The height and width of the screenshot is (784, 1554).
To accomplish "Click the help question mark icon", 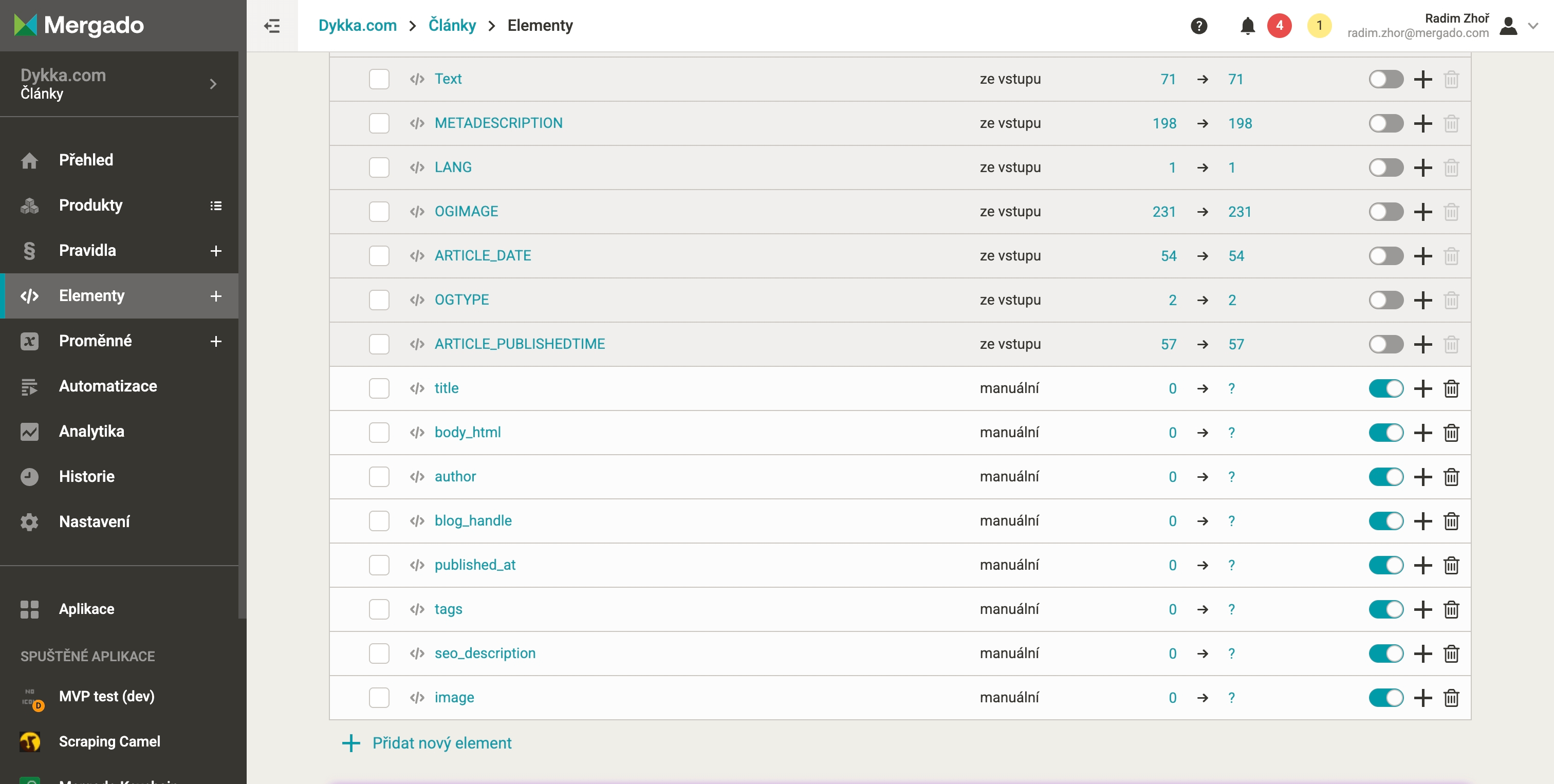I will [x=1199, y=26].
